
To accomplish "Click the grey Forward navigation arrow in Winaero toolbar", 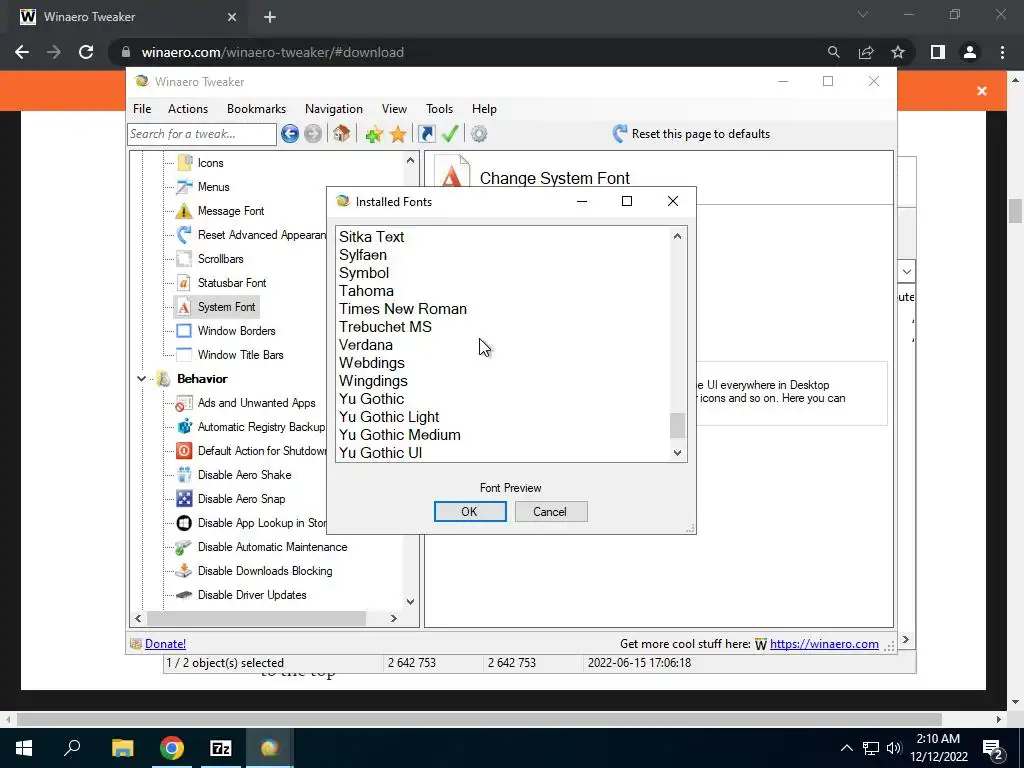I will [313, 134].
